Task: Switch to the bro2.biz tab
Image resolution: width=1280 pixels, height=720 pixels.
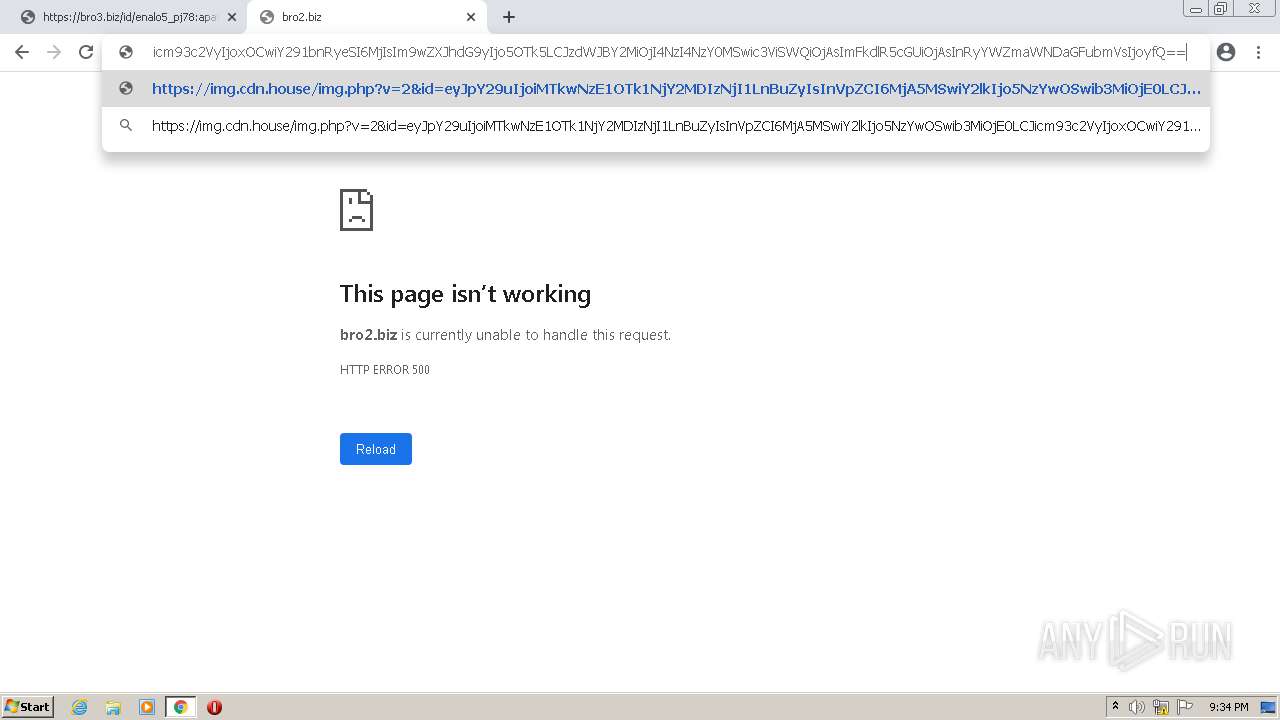Action: (366, 17)
